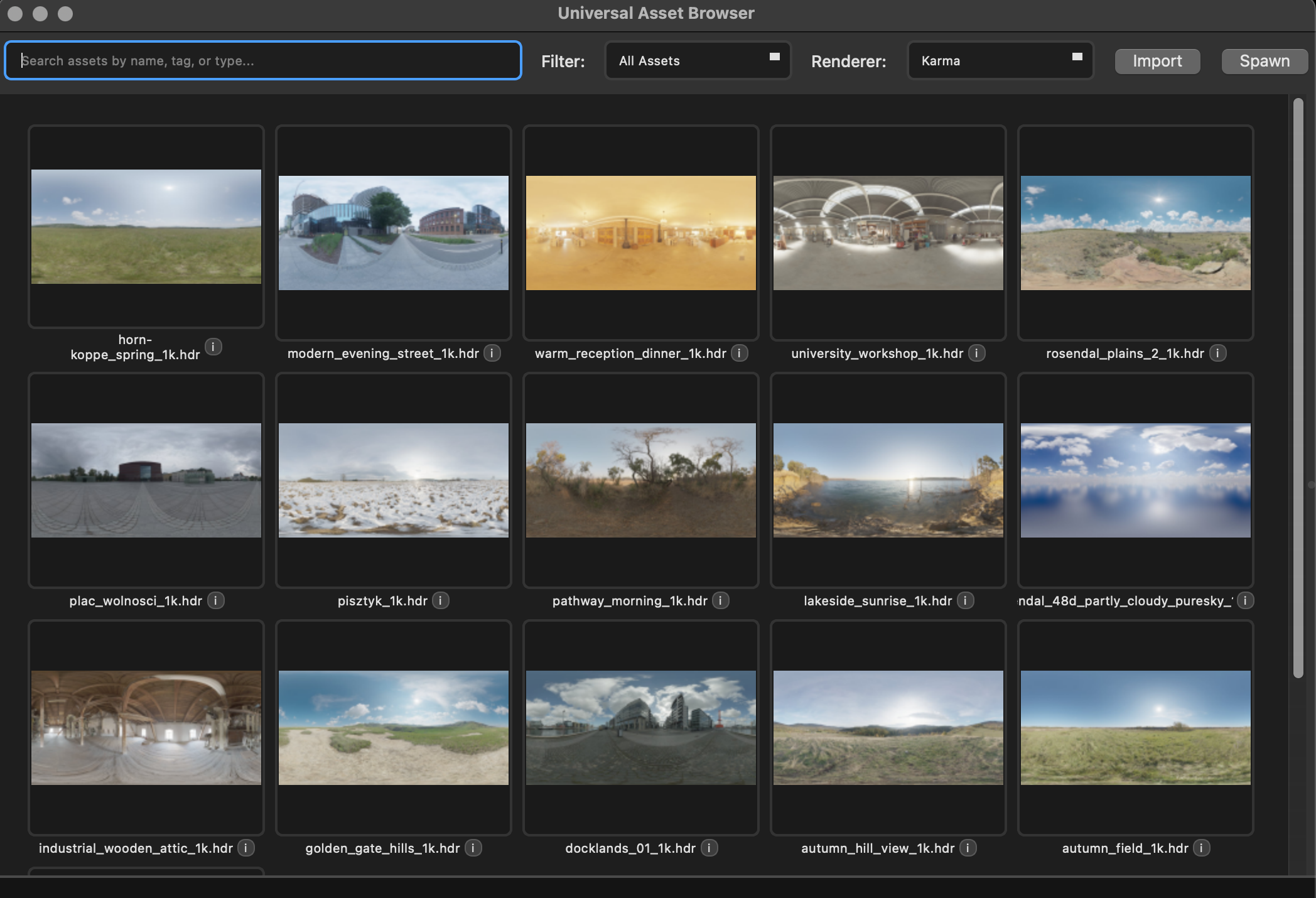Select the pathway_morning HDR thumbnail
This screenshot has width=1316, height=898.
coord(640,480)
